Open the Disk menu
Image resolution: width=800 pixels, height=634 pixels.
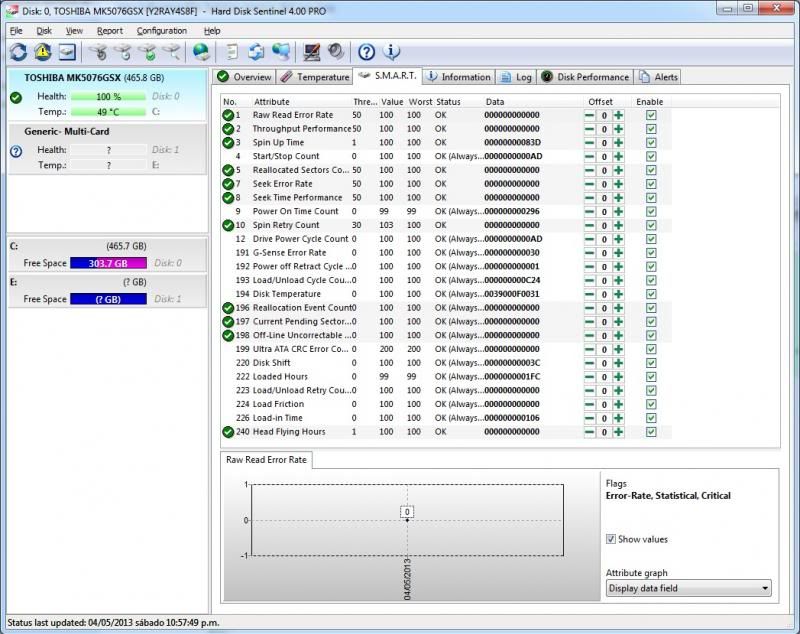tap(44, 31)
